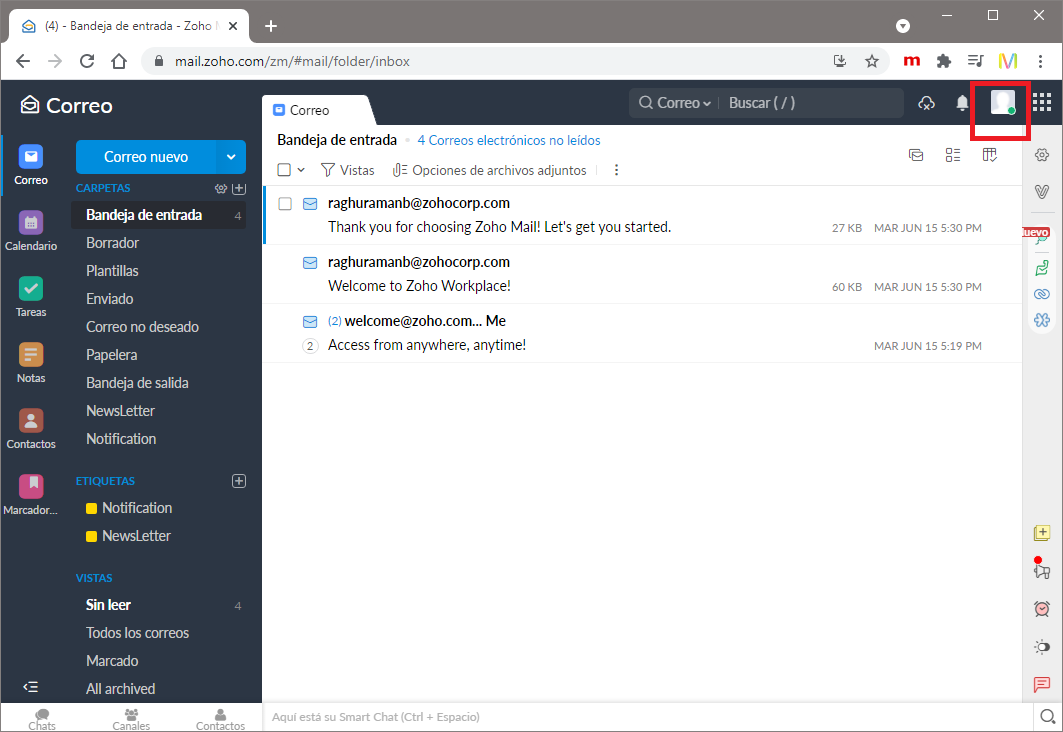Open reminder alarm clock icon
This screenshot has width=1063, height=732.
pyautogui.click(x=1042, y=608)
